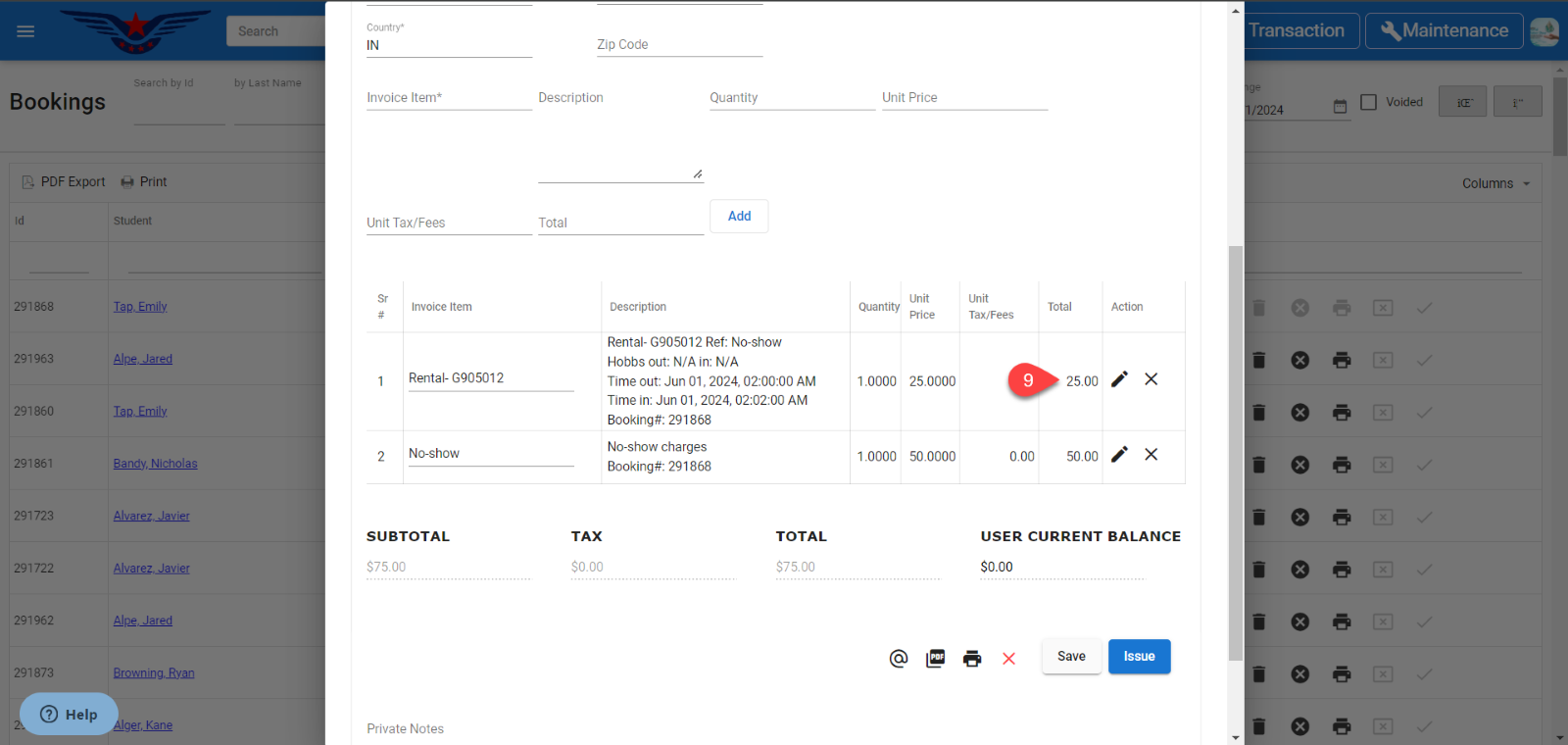The height and width of the screenshot is (745, 1568).
Task: Delete the Rental- G905012 line item
Action: point(1151,379)
